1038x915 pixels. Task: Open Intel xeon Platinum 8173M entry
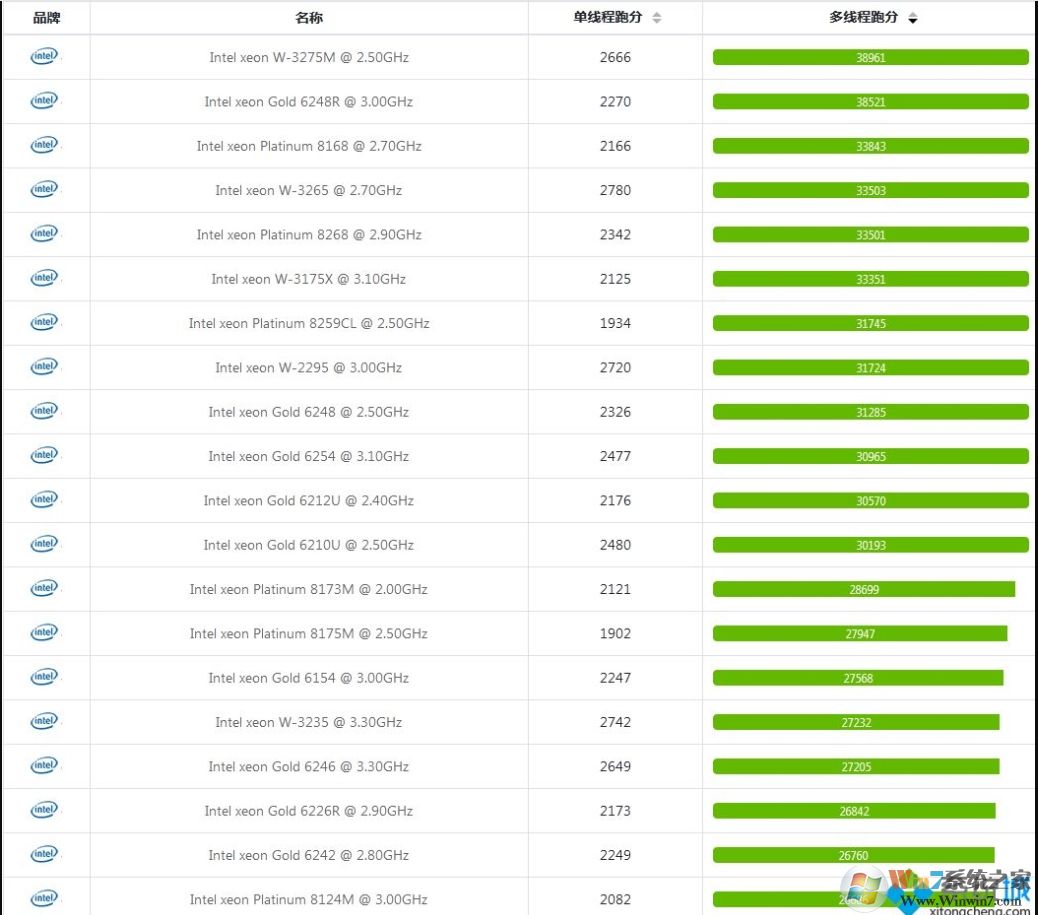(308, 589)
